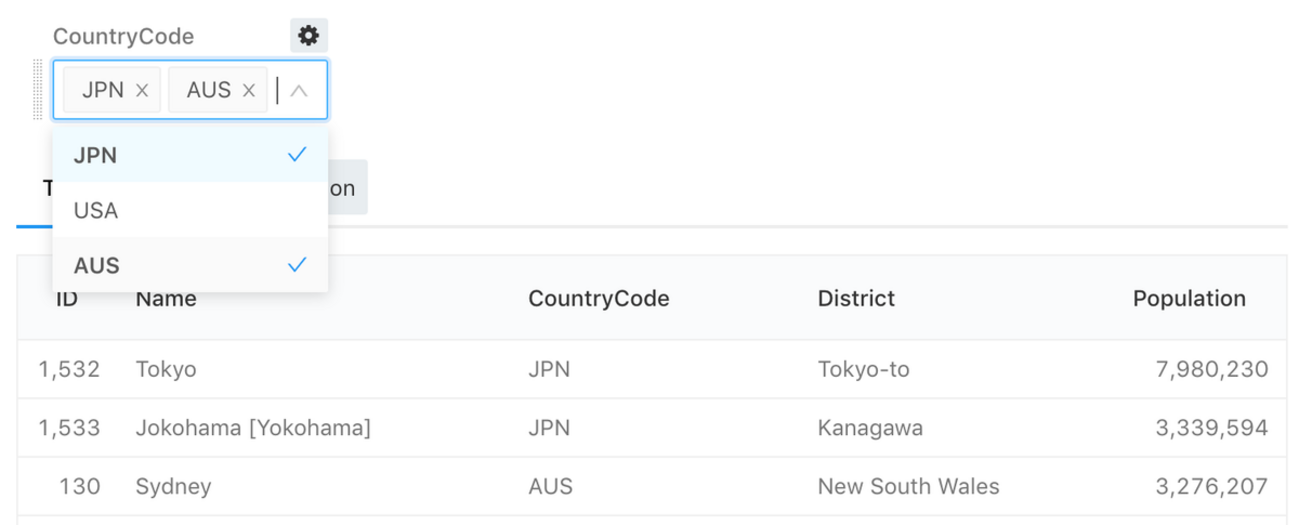This screenshot has height=525, width=1299.
Task: Click the Jokohama [Yokohama] cell
Action: click(x=253, y=428)
